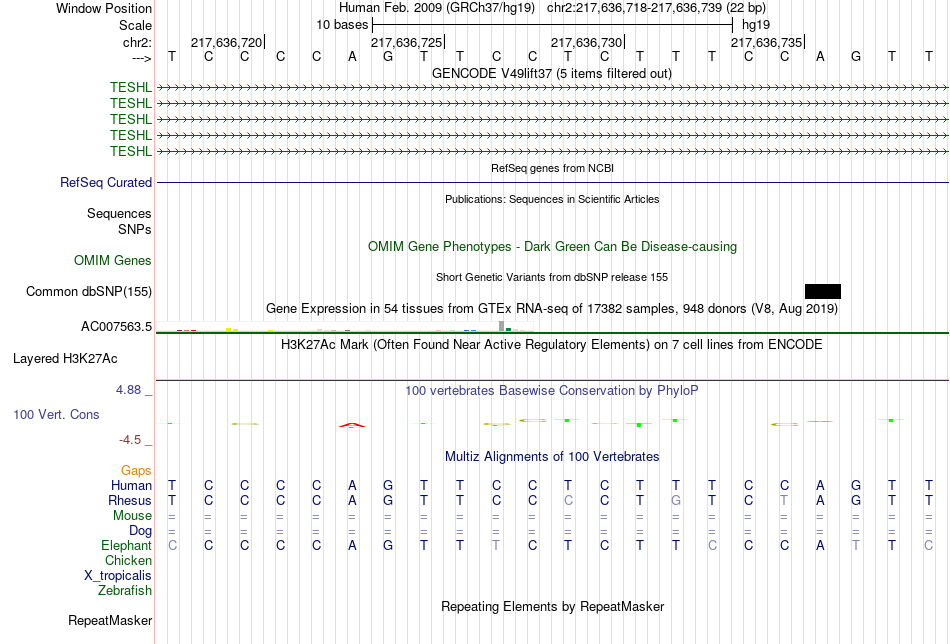The image size is (950, 644).
Task: Click the red PhyloP conservation peak
Action: [352, 425]
